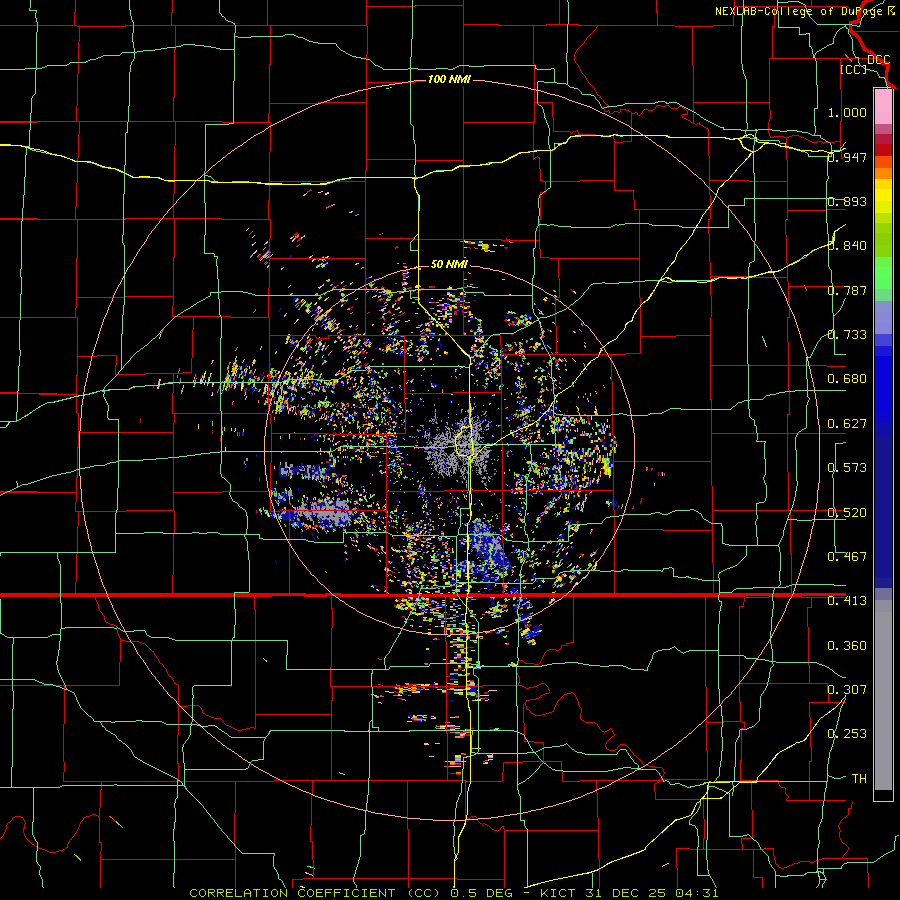Click the 100 NMI range ring label
900x900 pixels.
(449, 79)
